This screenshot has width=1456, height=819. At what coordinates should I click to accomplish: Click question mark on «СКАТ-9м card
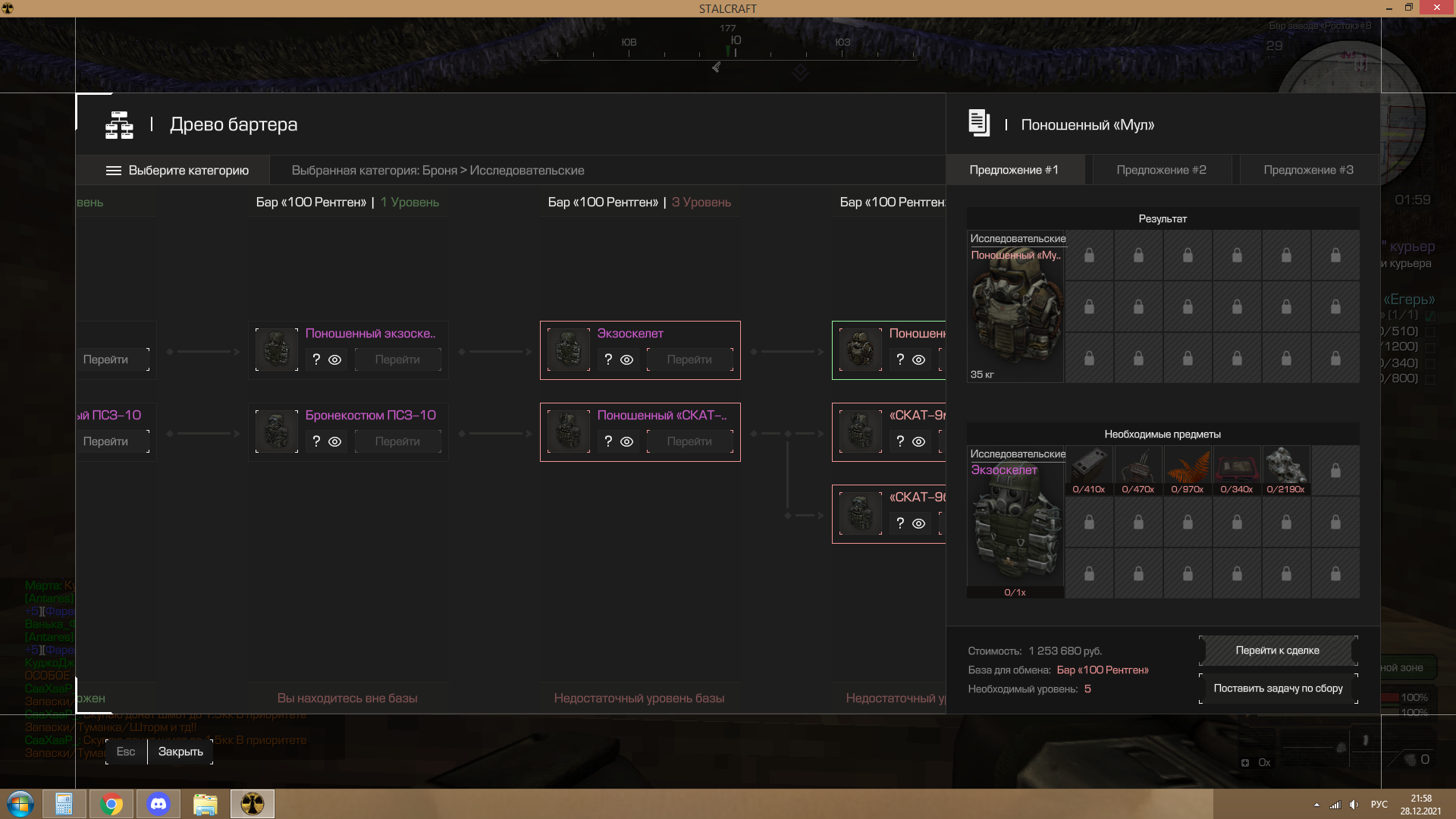[x=900, y=441]
